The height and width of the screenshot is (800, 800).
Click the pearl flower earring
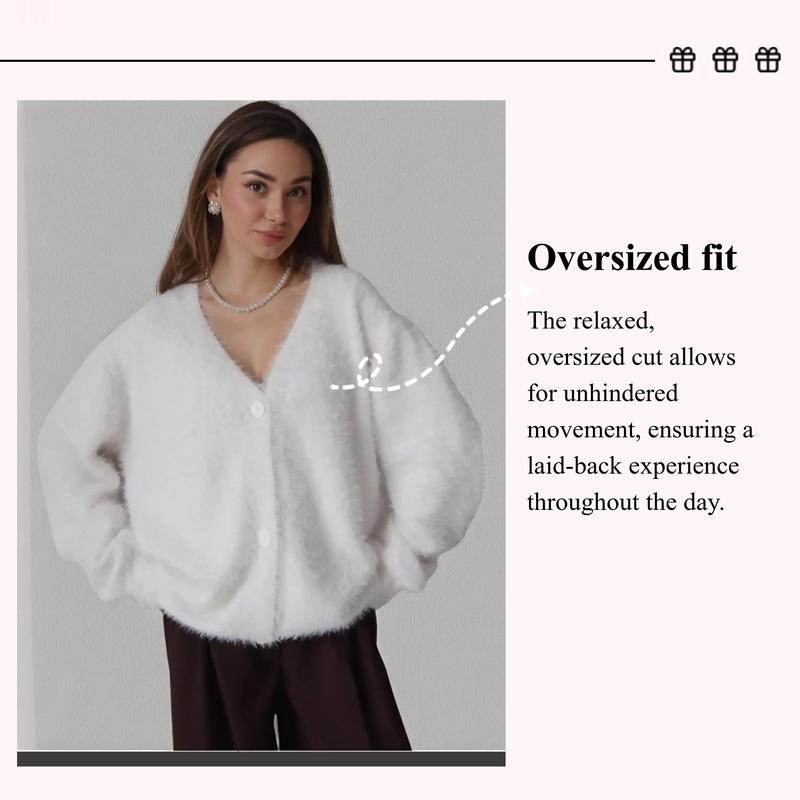(x=213, y=207)
